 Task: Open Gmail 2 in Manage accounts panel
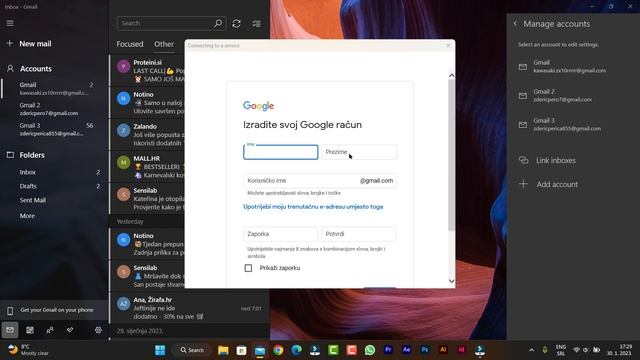(x=573, y=96)
